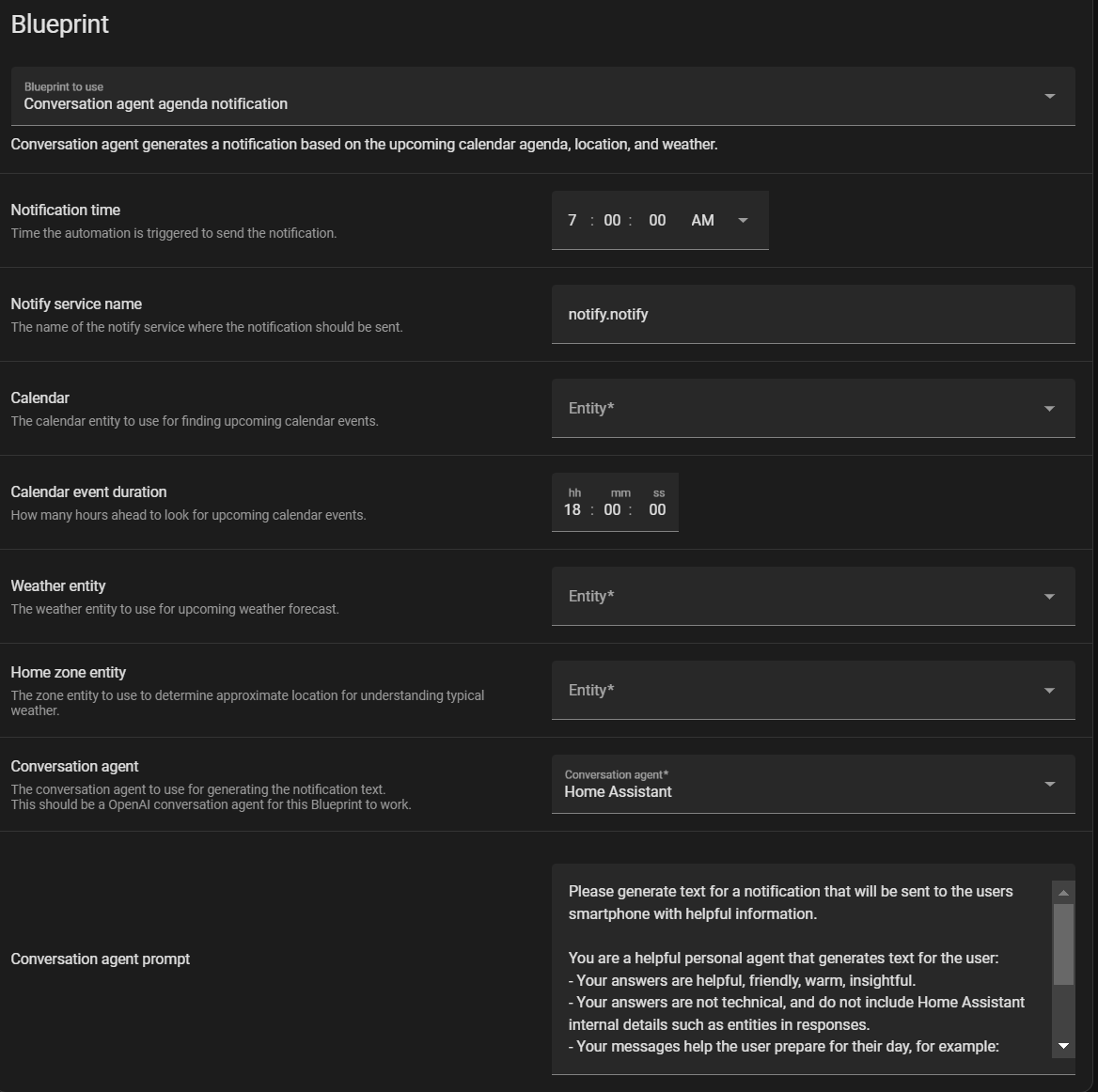This screenshot has width=1098, height=1092.
Task: Click the Notification time seconds field
Action: (x=657, y=221)
